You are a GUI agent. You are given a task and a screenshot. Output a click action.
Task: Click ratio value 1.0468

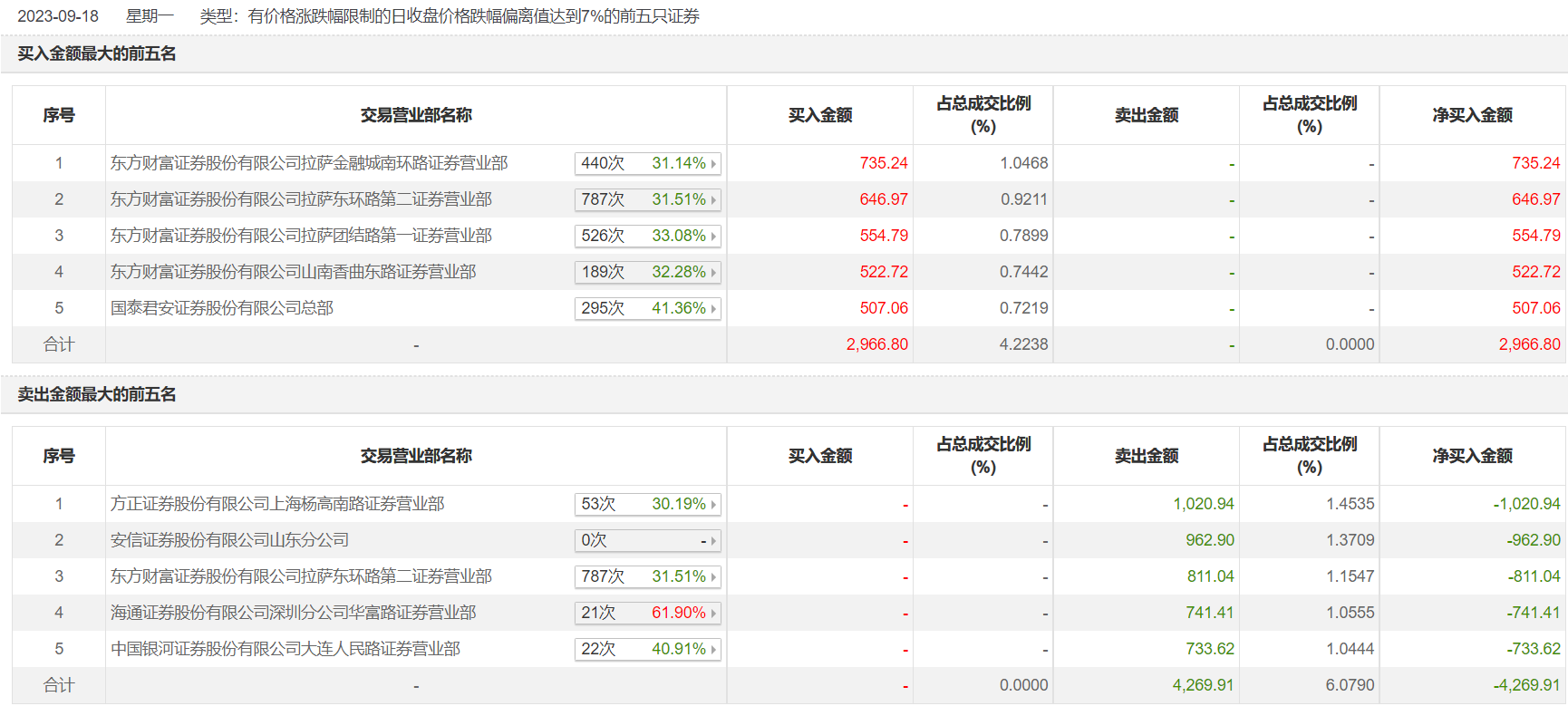pyautogui.click(x=1024, y=163)
